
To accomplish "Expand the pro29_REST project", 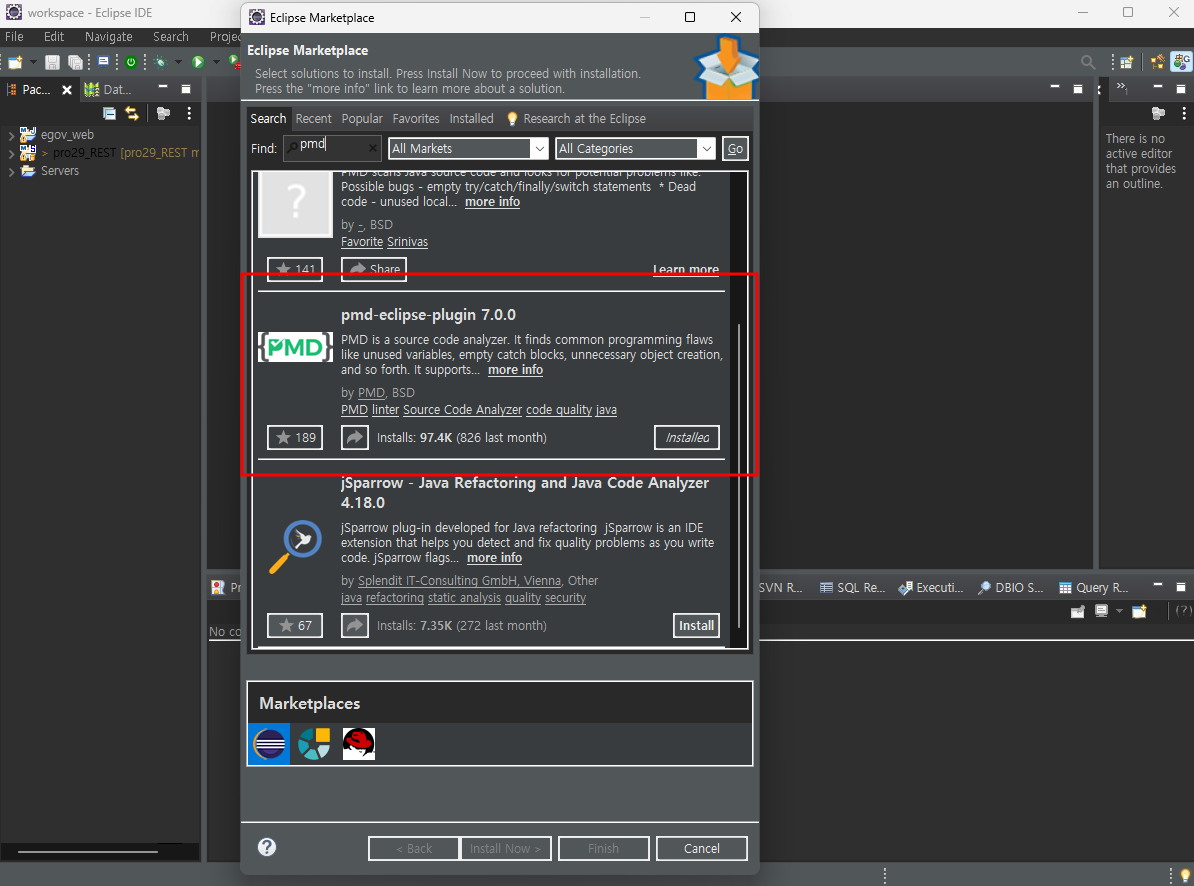I will point(11,154).
